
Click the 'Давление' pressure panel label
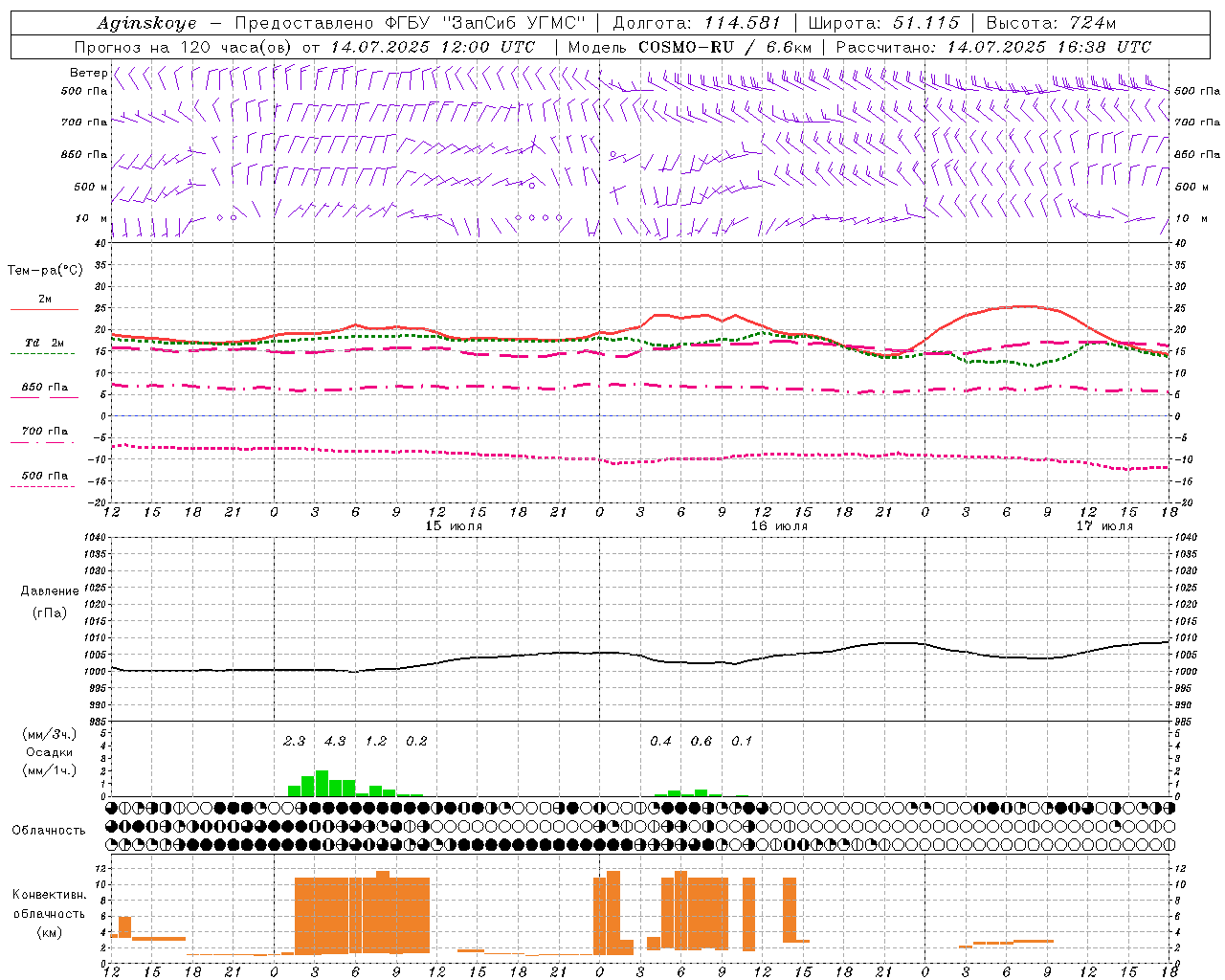pyautogui.click(x=50, y=591)
